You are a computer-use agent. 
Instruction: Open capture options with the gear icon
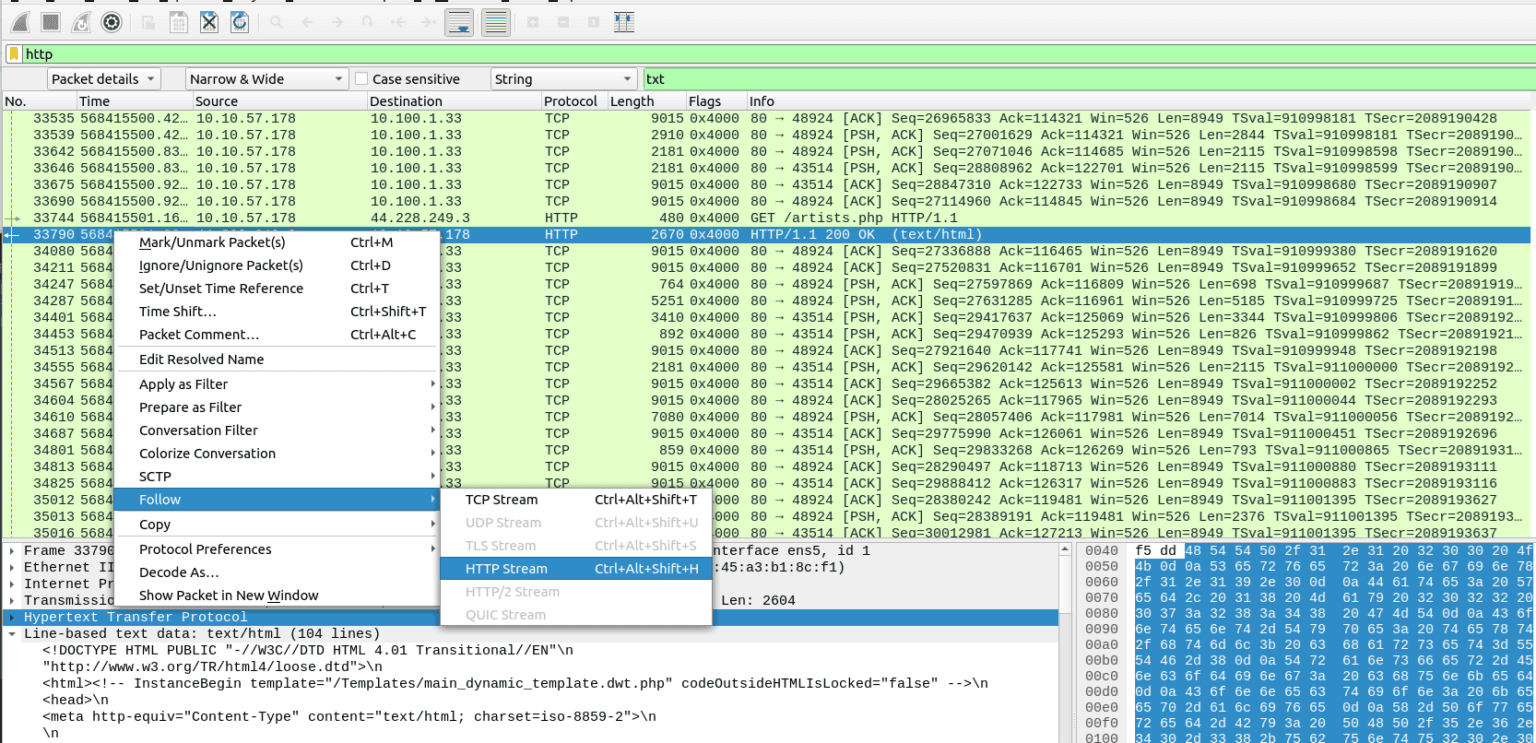[x=110, y=21]
